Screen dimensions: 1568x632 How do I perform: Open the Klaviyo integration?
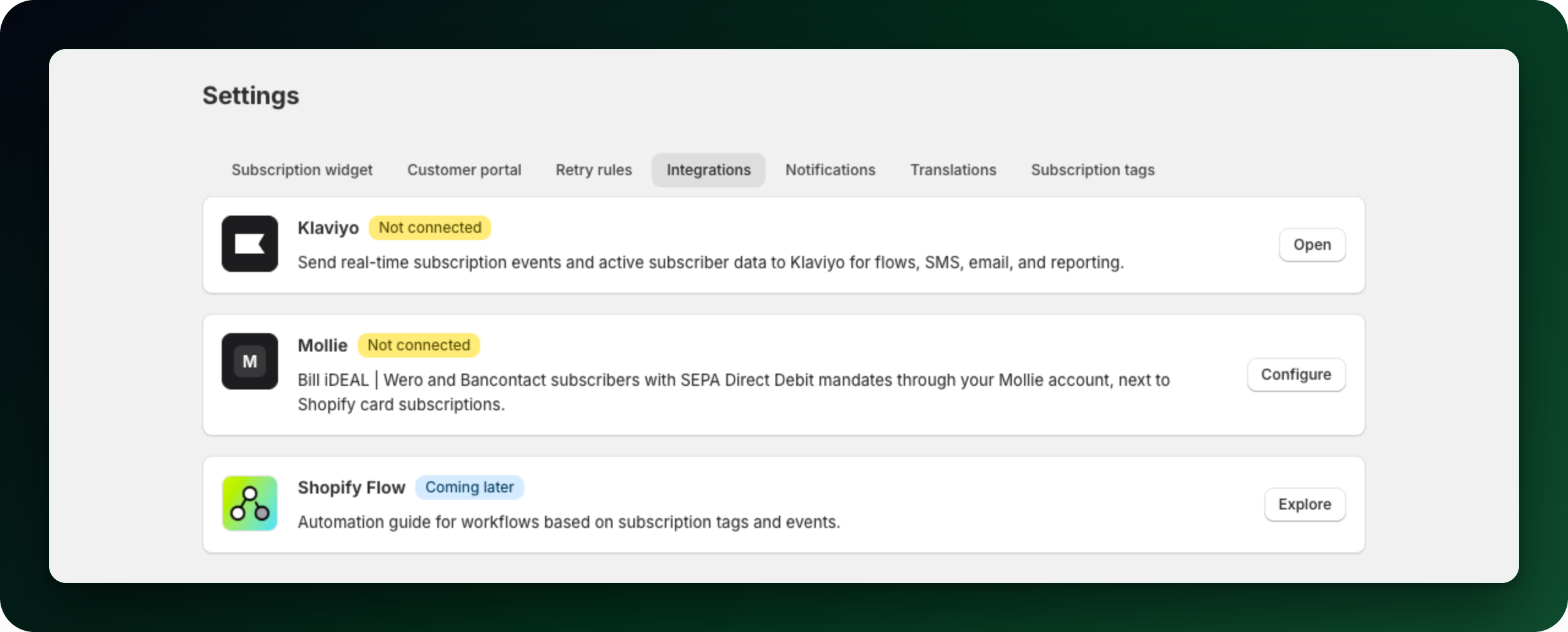point(1312,245)
